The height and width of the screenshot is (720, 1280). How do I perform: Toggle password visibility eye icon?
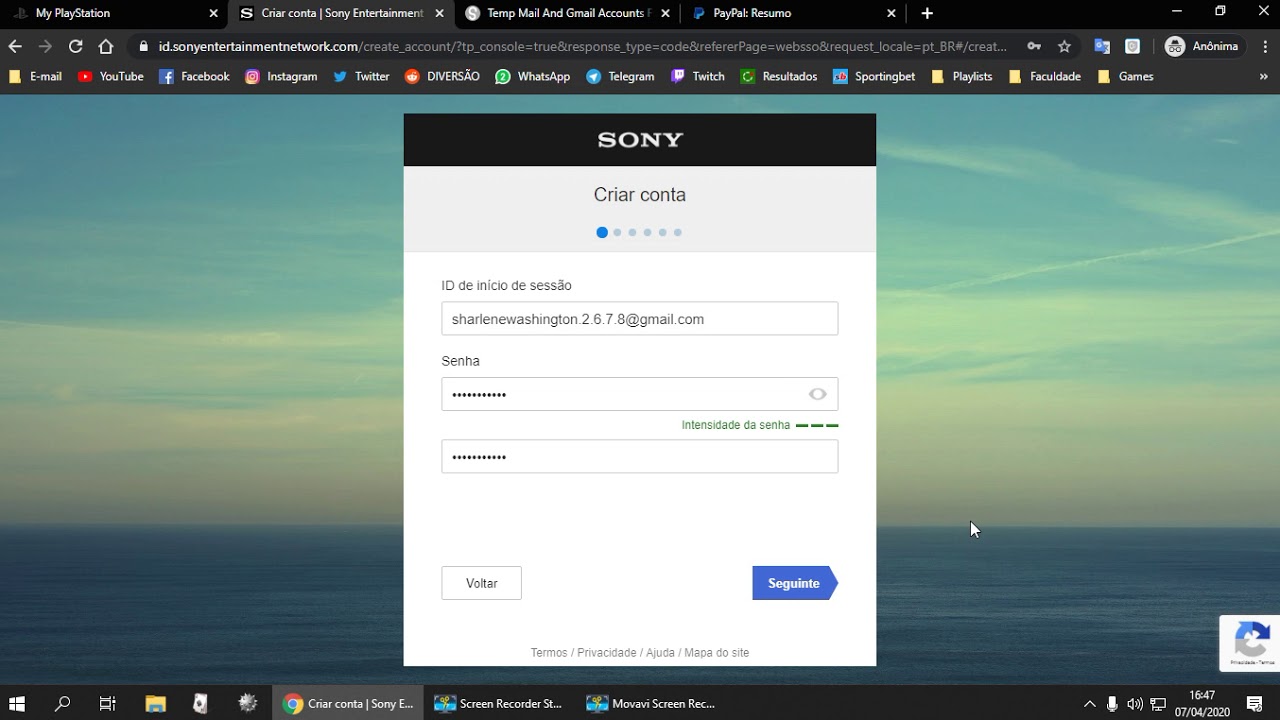coord(817,394)
